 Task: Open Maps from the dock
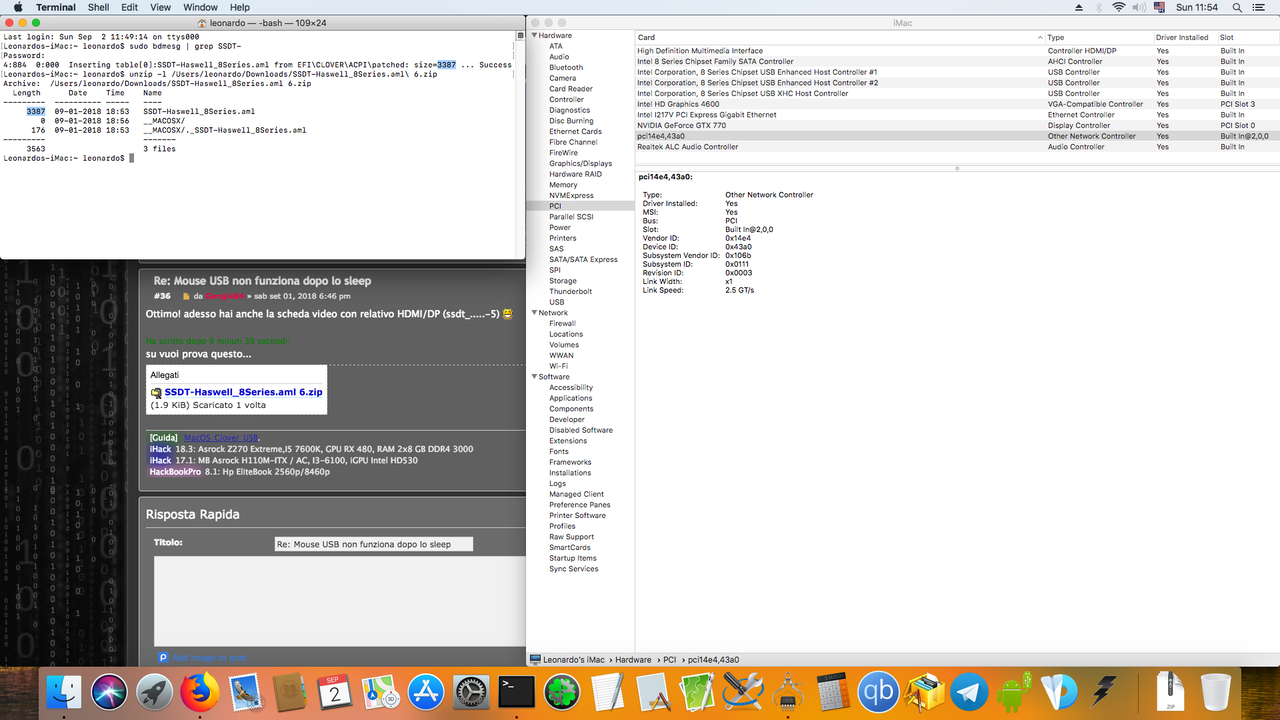click(x=381, y=691)
